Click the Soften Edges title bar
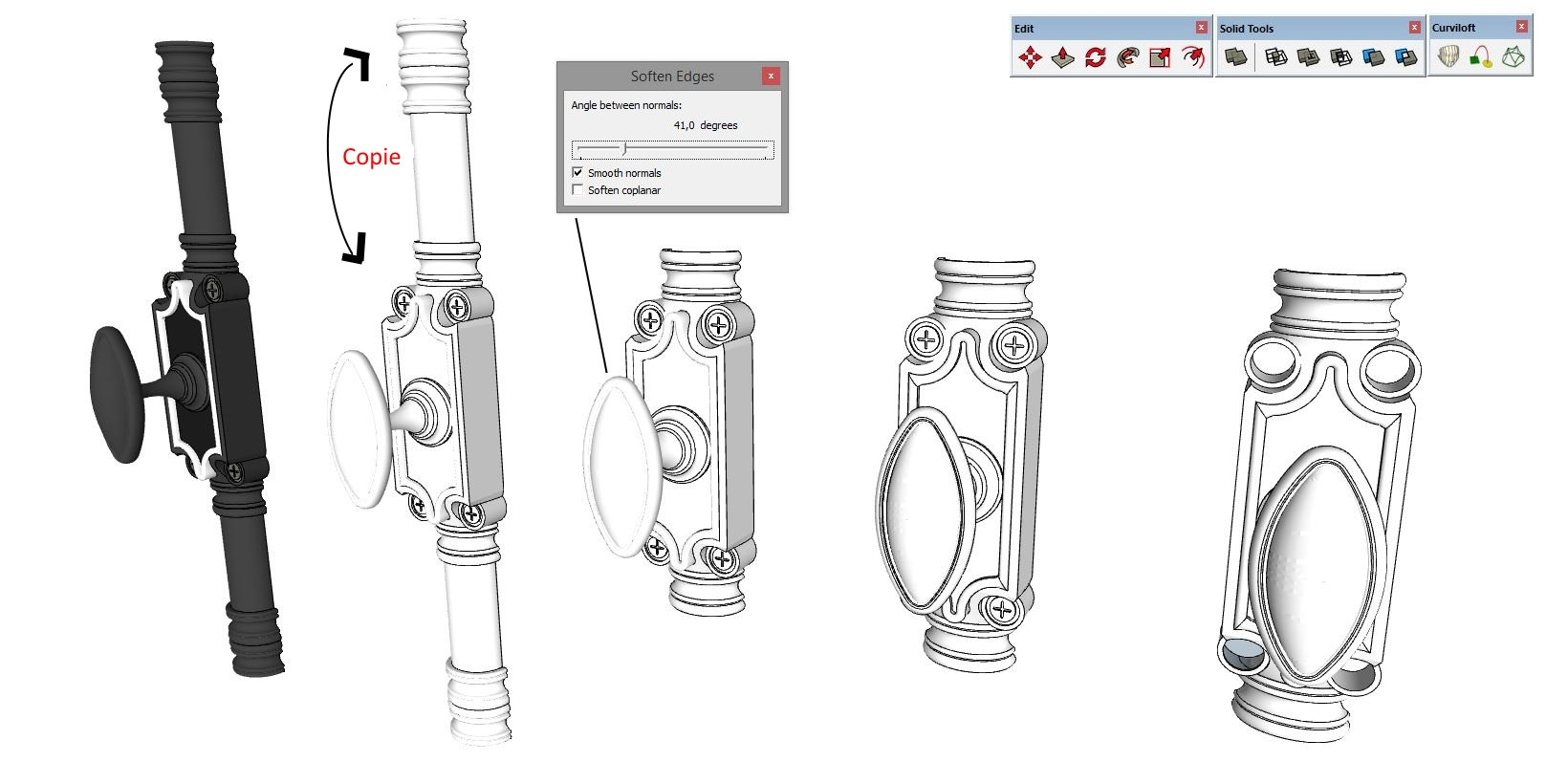Image resolution: width=1546 pixels, height=784 pixels. click(672, 76)
